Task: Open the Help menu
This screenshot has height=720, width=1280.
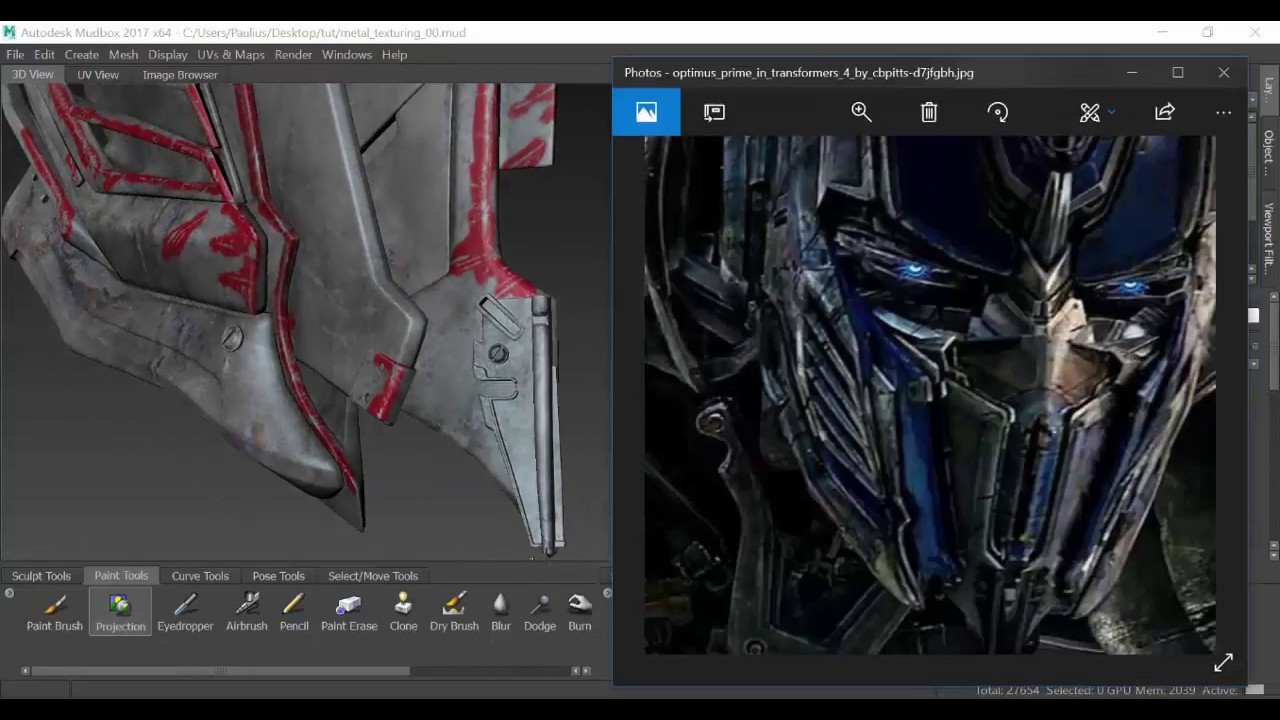Action: click(394, 54)
